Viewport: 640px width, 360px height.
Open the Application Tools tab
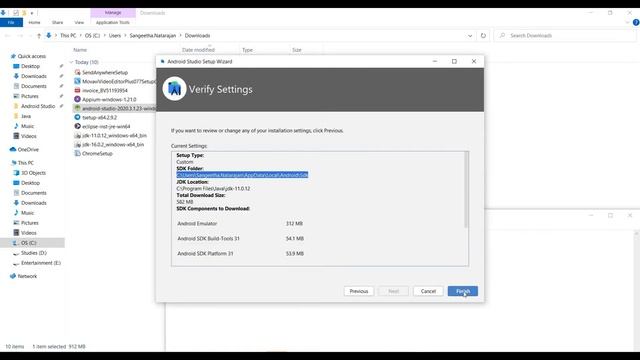pyautogui.click(x=113, y=22)
